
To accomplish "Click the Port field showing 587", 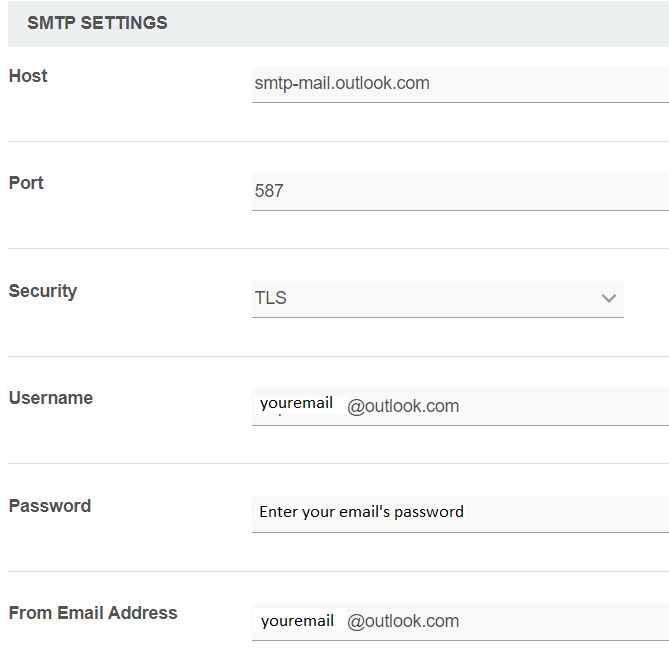I will click(x=460, y=191).
